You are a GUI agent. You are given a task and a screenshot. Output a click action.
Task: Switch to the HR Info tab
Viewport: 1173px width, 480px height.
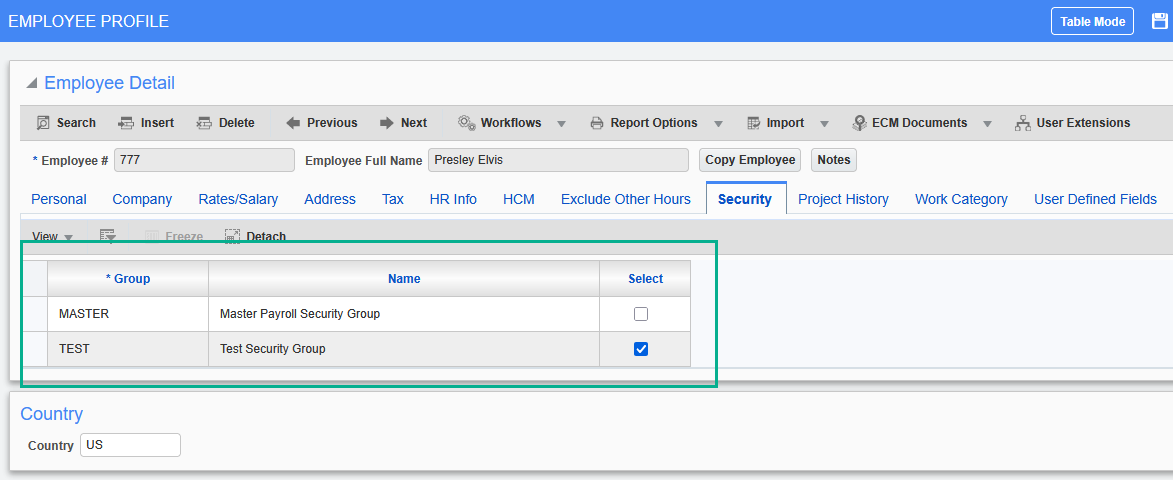453,199
